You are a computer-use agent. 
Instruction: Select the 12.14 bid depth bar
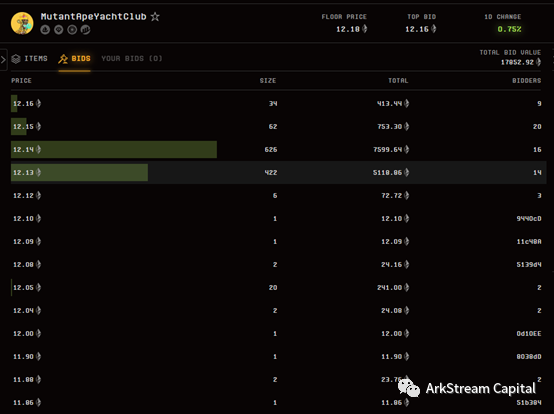(x=114, y=149)
